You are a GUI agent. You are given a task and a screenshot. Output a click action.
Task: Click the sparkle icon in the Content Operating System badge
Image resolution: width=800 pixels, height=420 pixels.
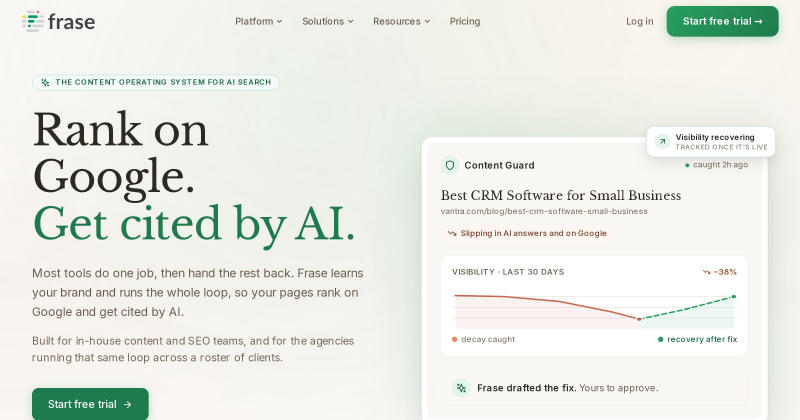pyautogui.click(x=45, y=82)
